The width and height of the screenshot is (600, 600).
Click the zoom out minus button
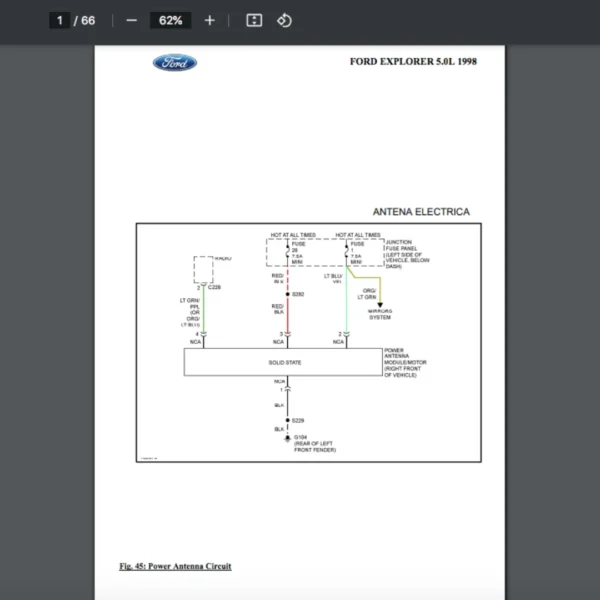131,20
